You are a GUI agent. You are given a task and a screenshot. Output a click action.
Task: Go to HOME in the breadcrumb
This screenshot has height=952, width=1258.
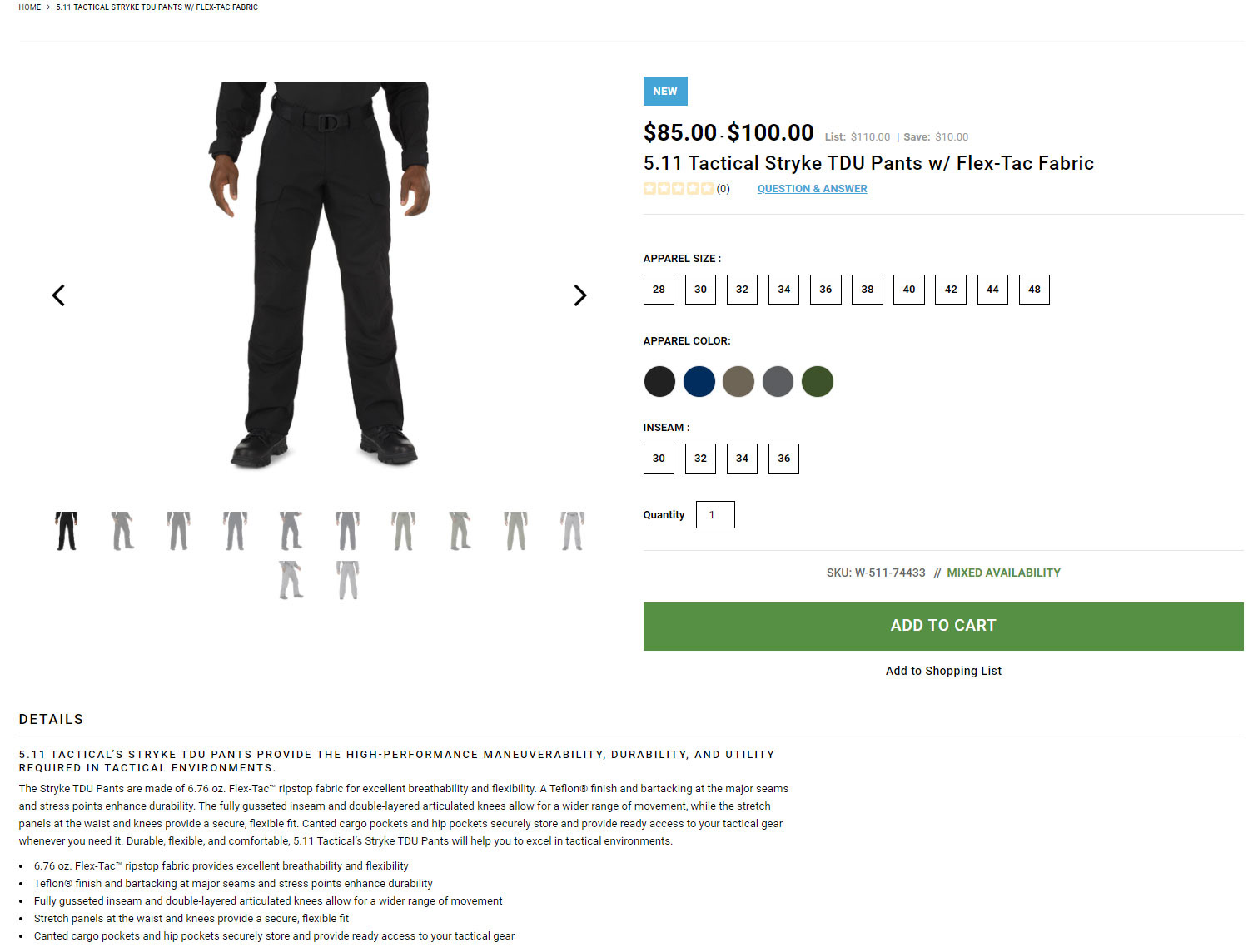coord(30,7)
